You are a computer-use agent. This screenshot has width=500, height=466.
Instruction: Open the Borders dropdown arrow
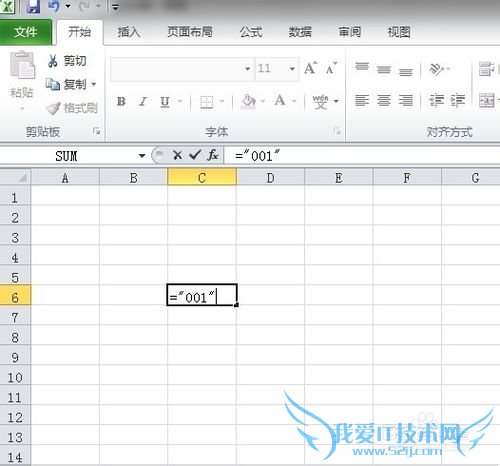tap(222, 101)
